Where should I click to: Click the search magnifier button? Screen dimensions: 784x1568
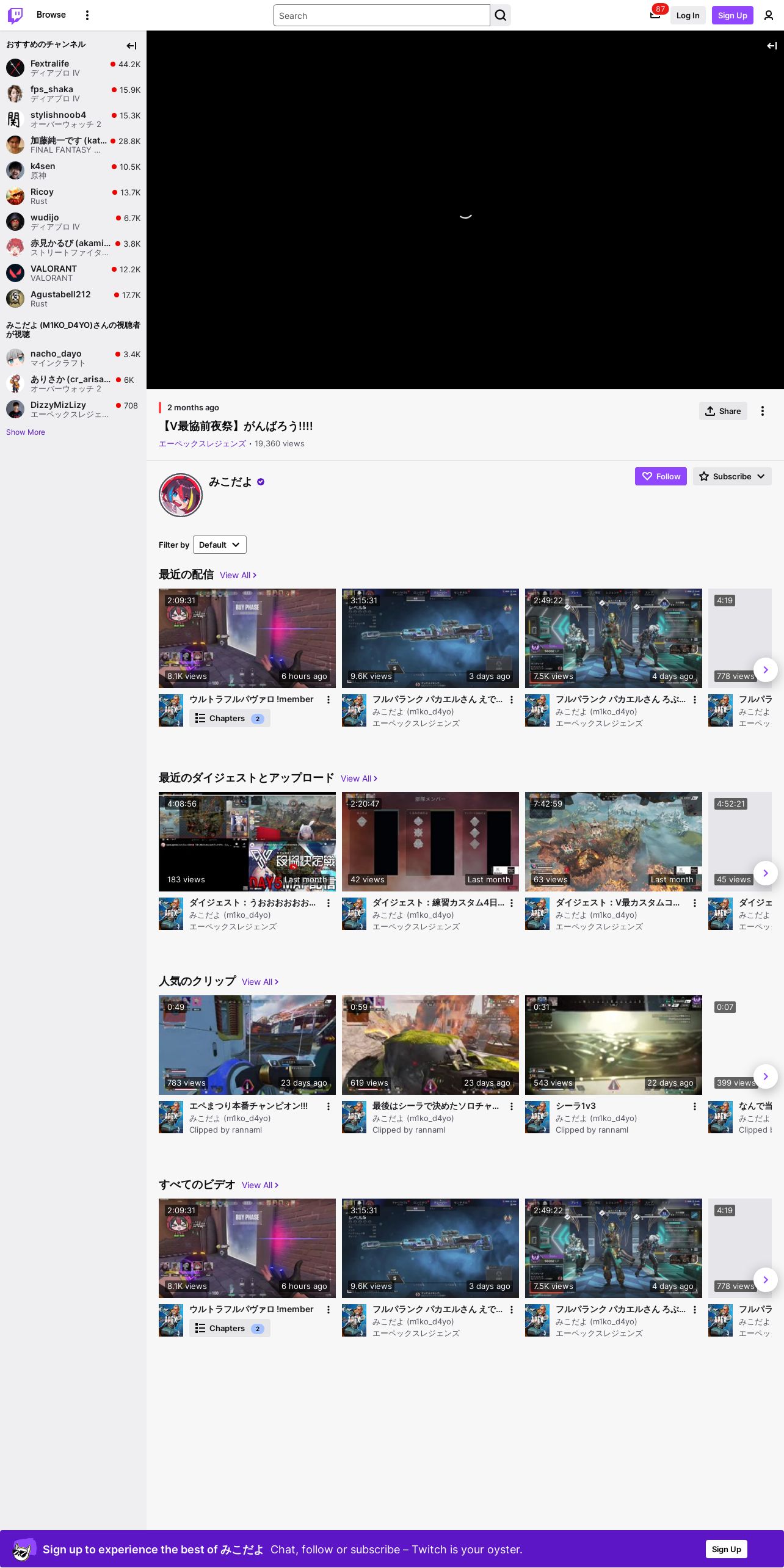tap(501, 15)
